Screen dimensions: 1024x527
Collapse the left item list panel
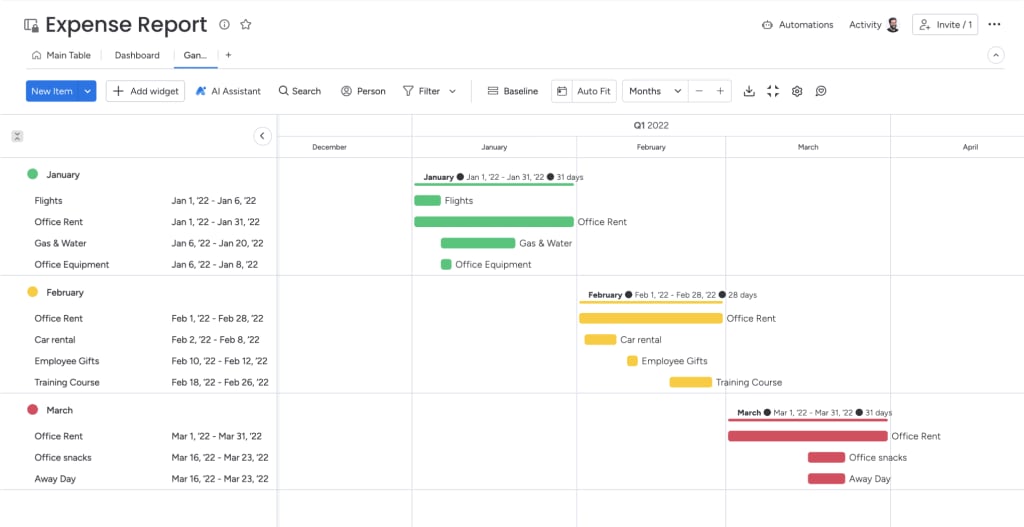tap(263, 136)
